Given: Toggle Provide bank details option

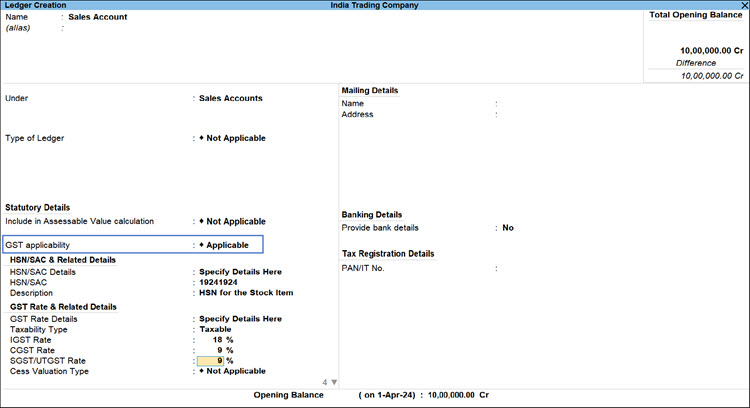Looking at the screenshot, I should coord(508,228).
